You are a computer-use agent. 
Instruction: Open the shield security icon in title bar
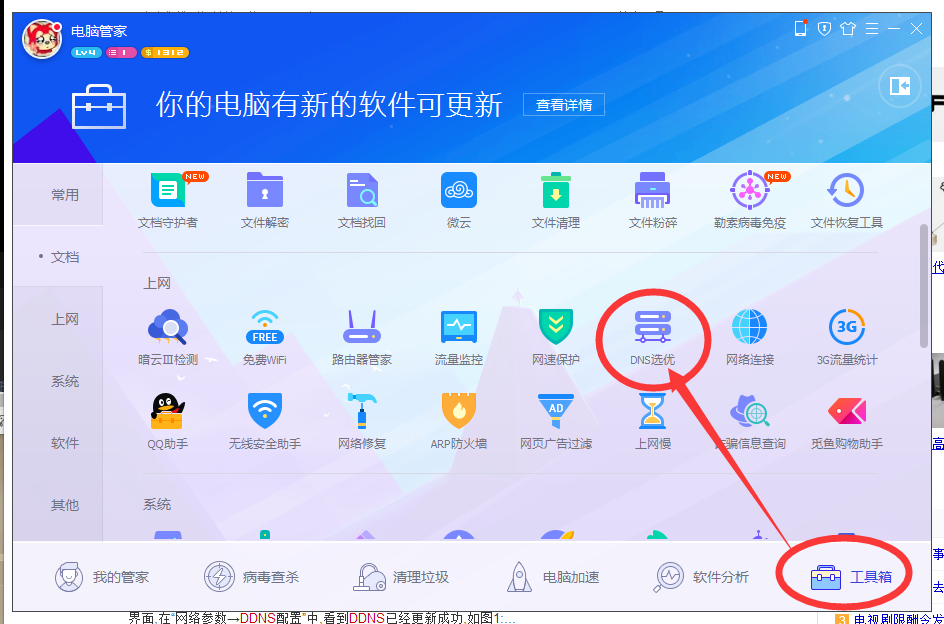tap(824, 28)
